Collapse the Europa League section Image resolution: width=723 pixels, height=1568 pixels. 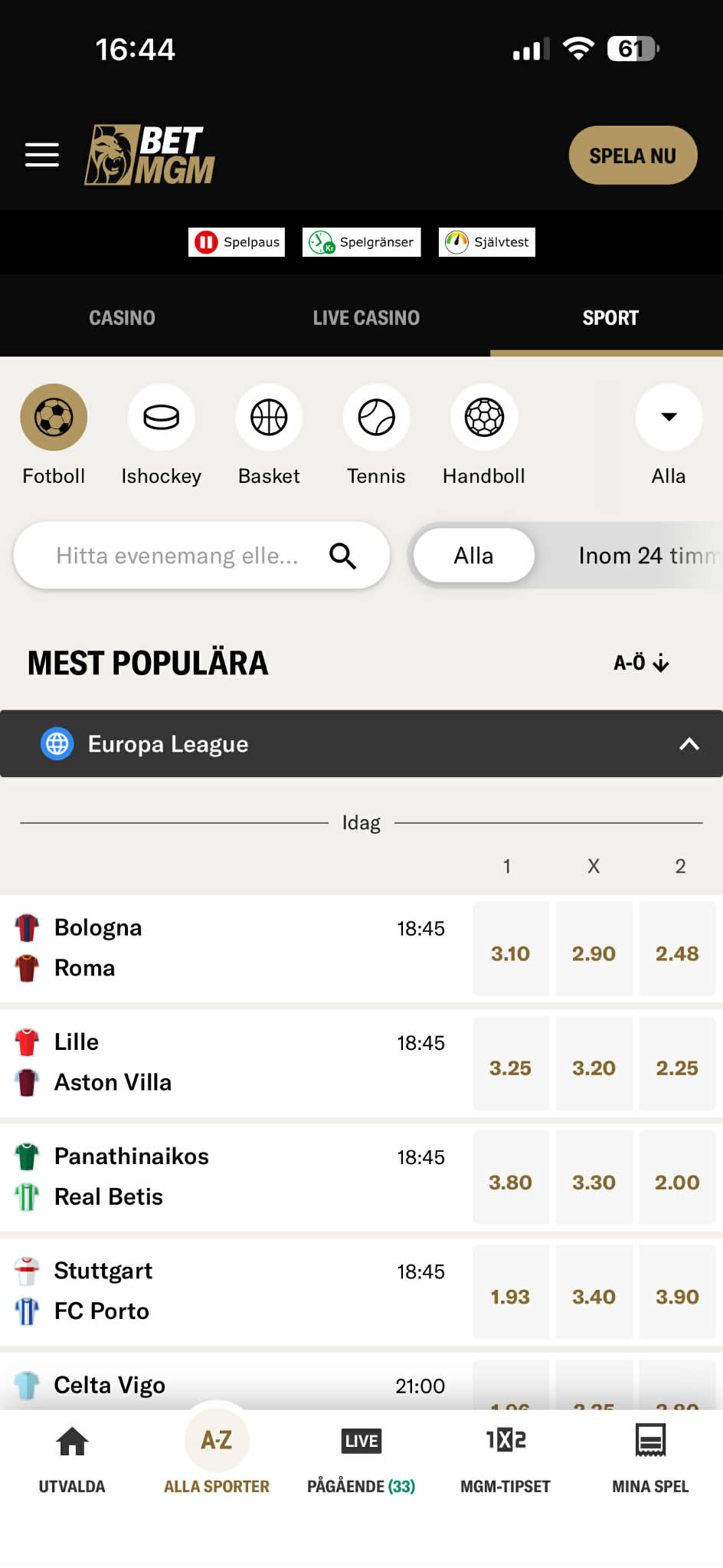pos(689,744)
